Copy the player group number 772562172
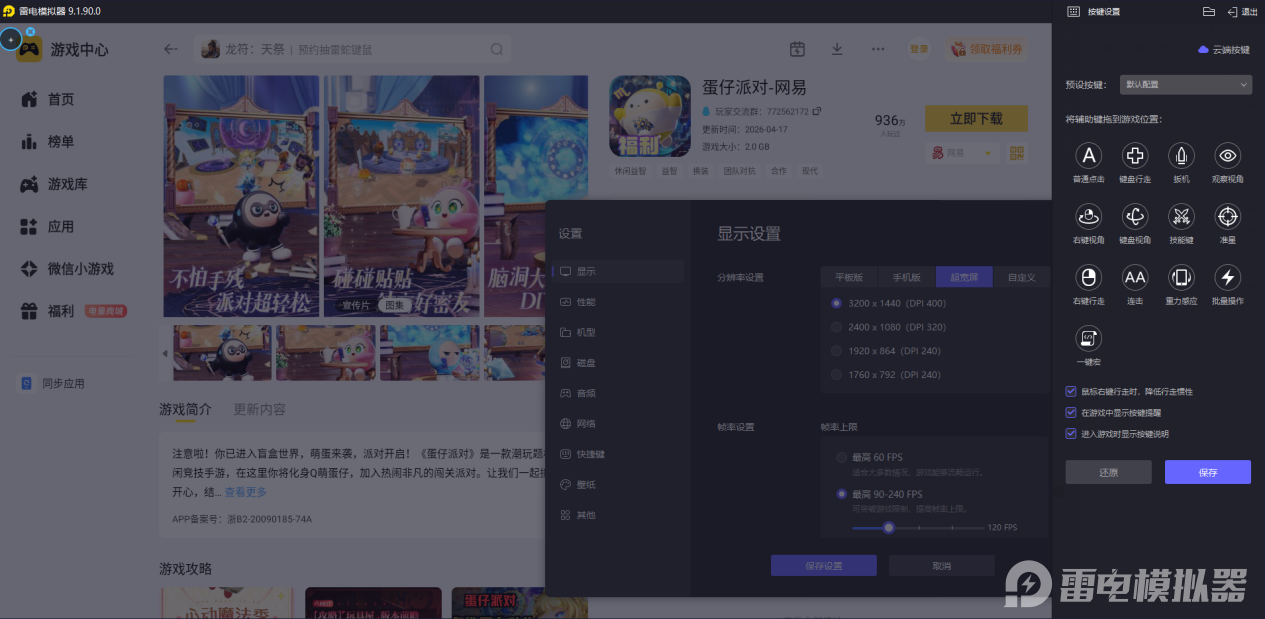Image resolution: width=1265 pixels, height=619 pixels. tap(817, 111)
